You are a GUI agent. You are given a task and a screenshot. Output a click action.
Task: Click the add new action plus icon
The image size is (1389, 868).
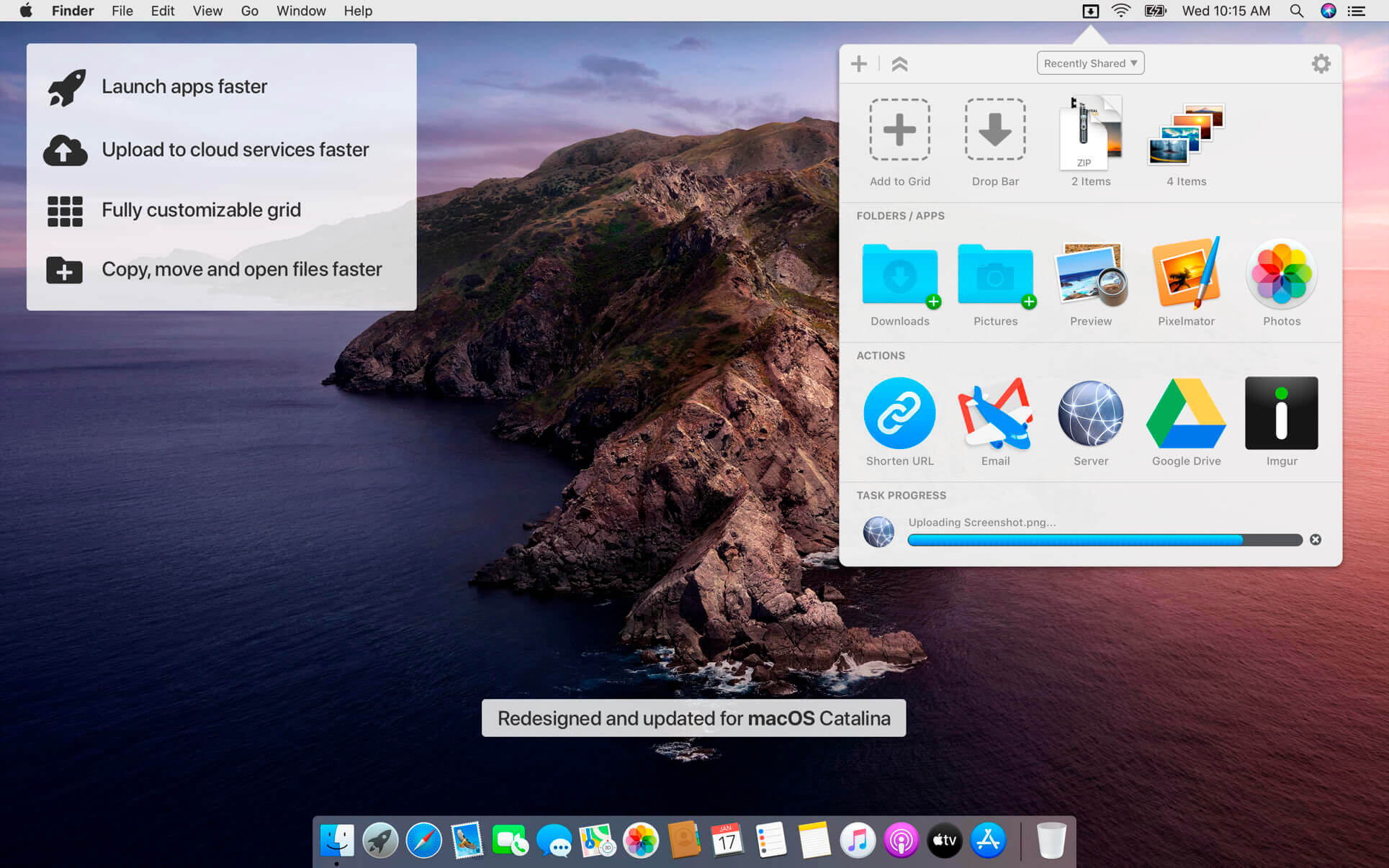click(858, 63)
